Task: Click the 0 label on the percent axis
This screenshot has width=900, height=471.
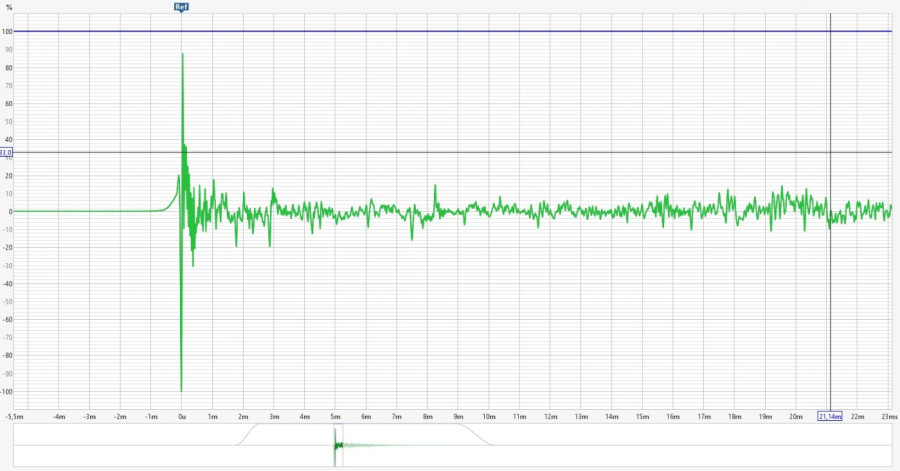Action: [x=10, y=212]
